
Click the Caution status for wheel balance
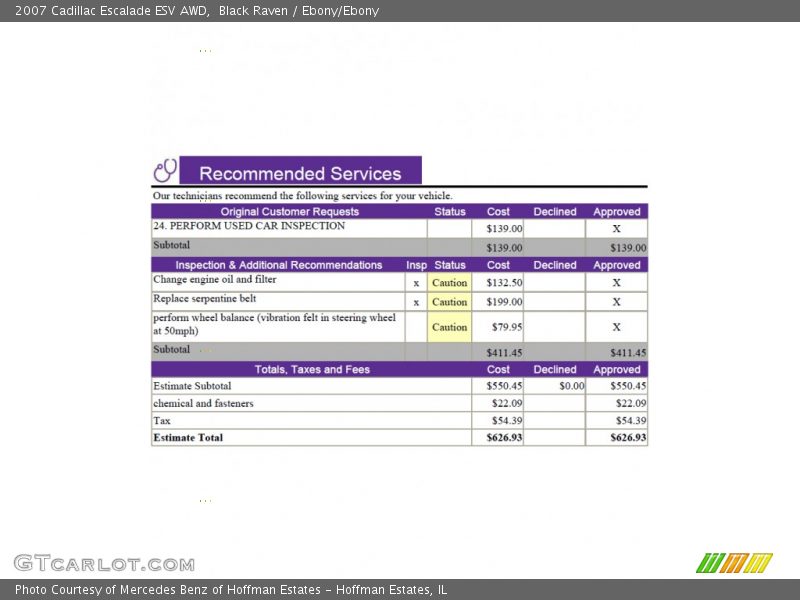click(449, 327)
